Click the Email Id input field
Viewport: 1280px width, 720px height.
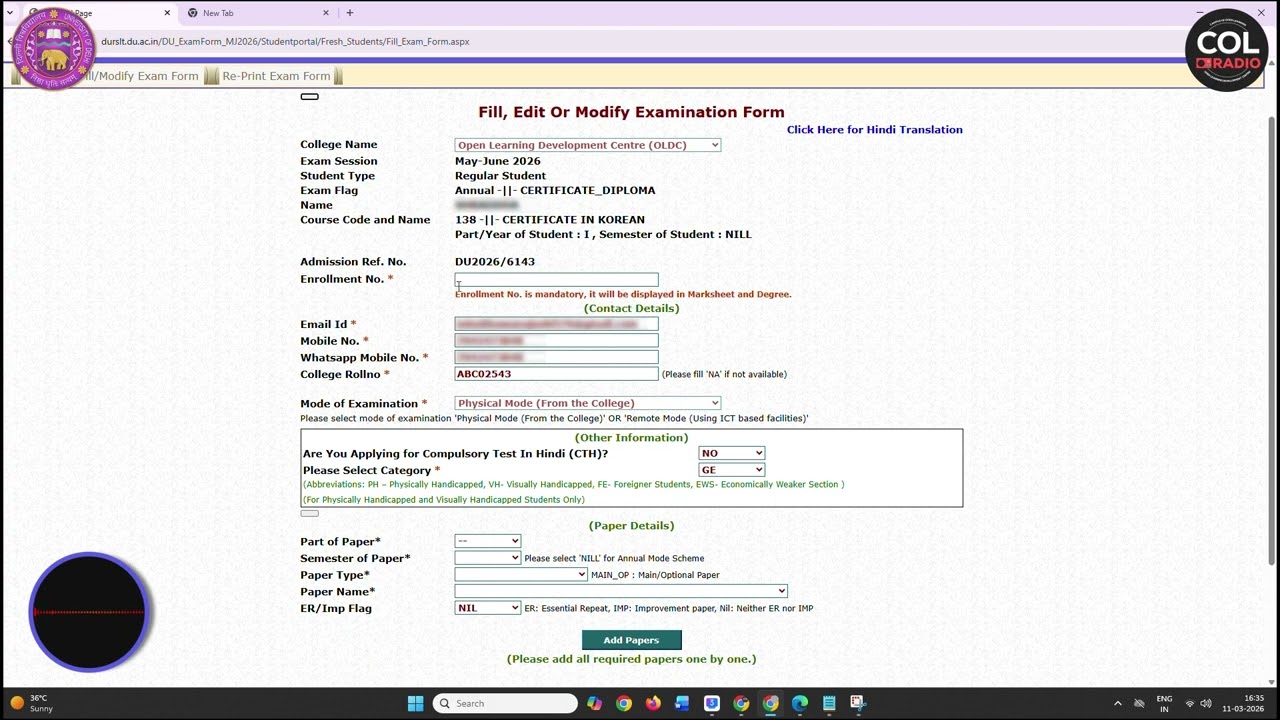(556, 324)
